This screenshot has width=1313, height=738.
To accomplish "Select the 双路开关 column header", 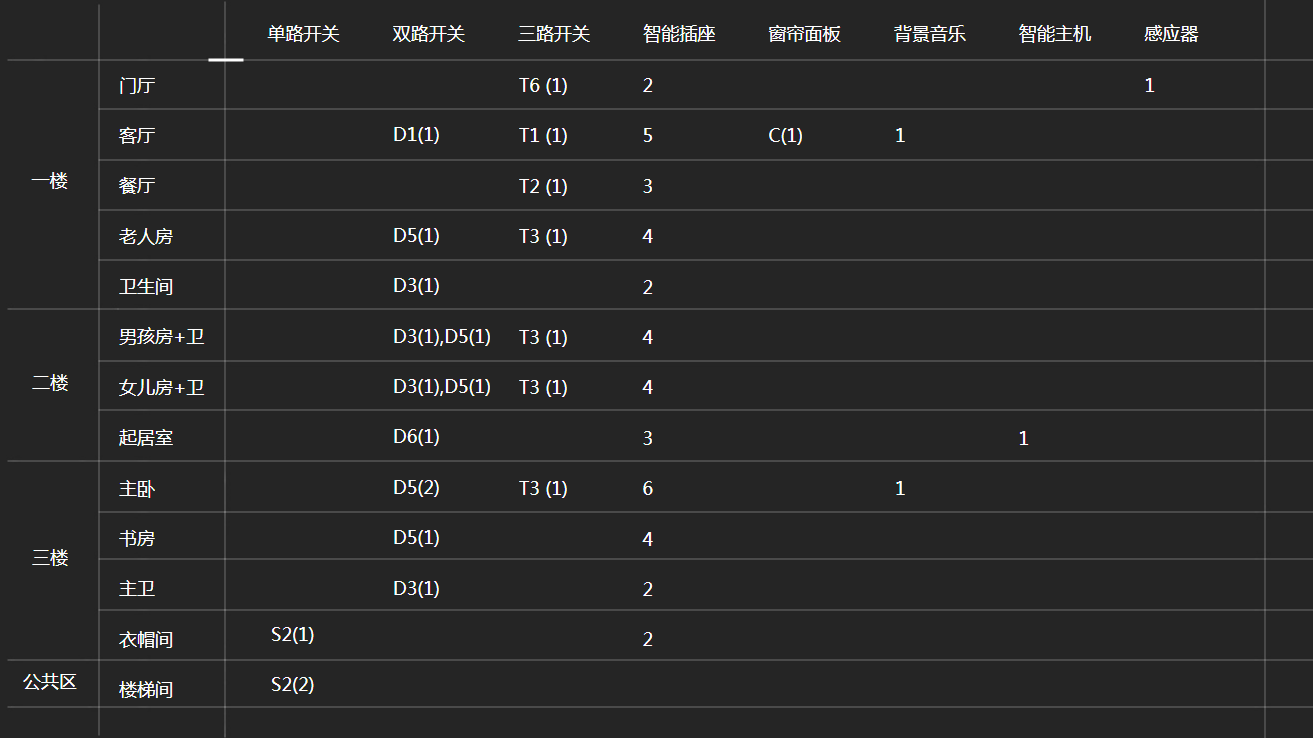I will (429, 34).
